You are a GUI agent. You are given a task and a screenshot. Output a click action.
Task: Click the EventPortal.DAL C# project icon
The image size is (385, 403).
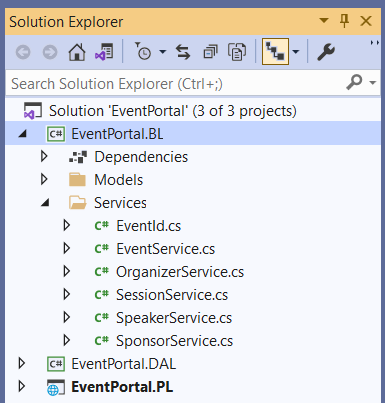pos(56,364)
